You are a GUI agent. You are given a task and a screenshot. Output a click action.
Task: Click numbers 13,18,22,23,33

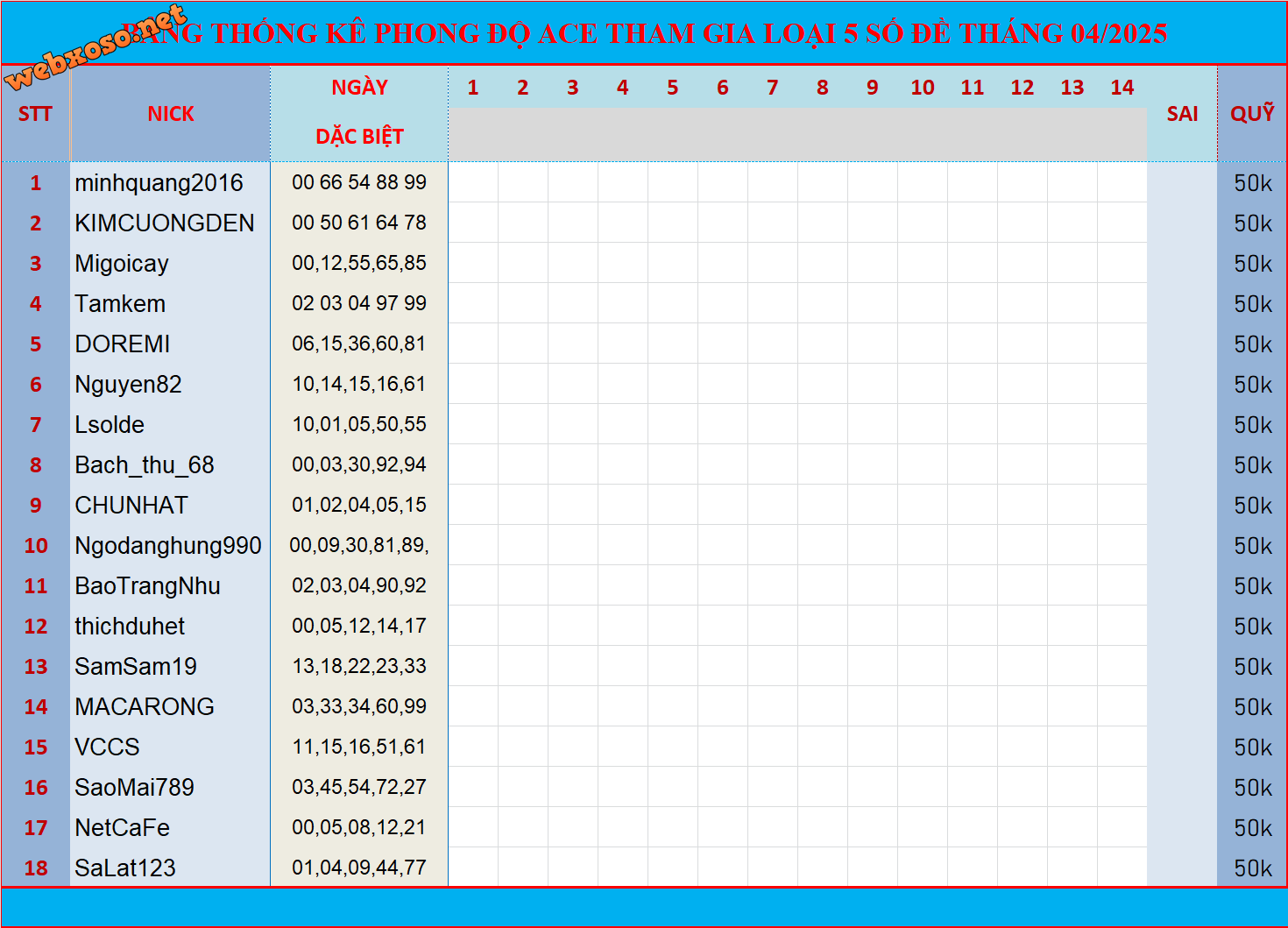(359, 666)
